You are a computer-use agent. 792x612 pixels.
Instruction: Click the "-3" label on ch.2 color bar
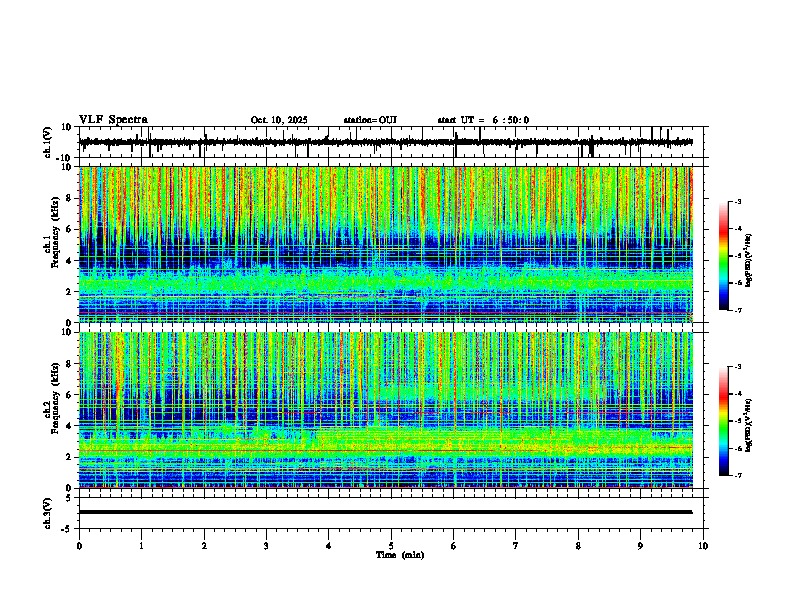coord(737,367)
